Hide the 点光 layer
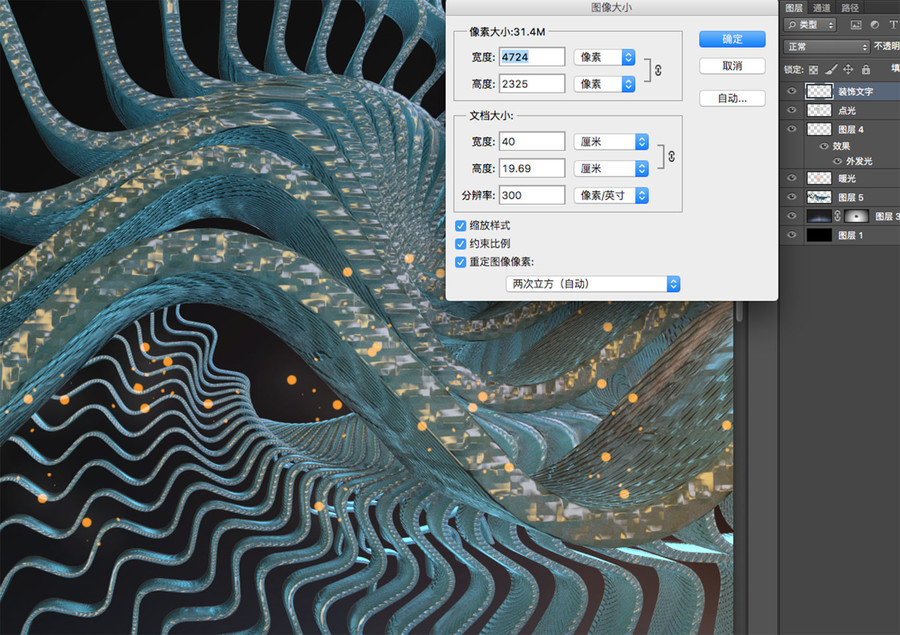This screenshot has height=635, width=900. click(x=792, y=110)
